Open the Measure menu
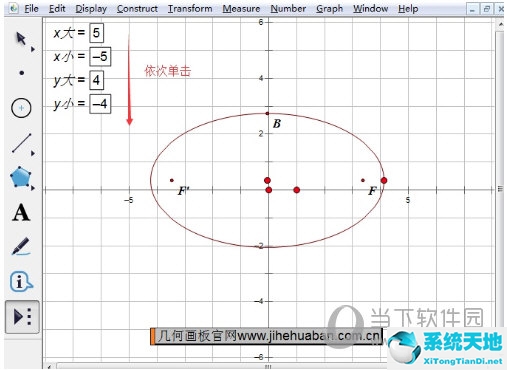Screen dimensions: 507x370 tap(241, 9)
